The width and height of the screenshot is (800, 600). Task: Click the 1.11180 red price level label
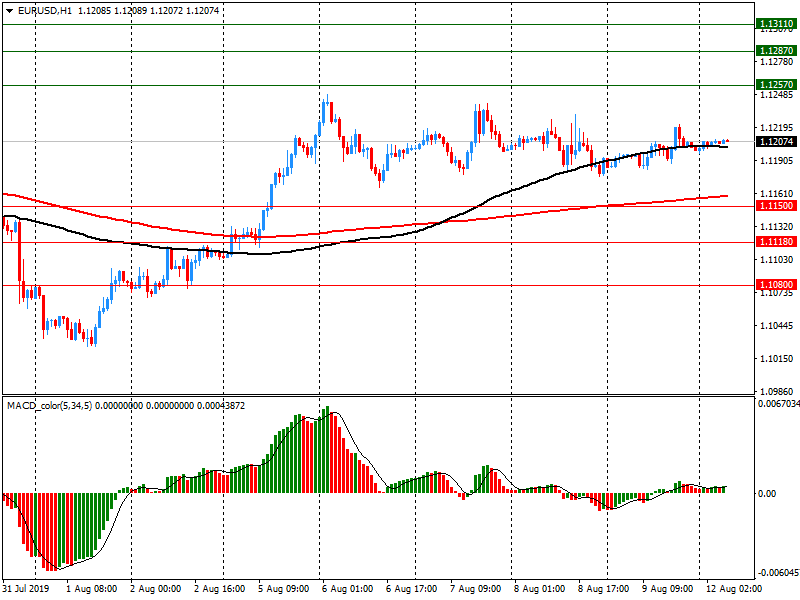(x=776, y=242)
